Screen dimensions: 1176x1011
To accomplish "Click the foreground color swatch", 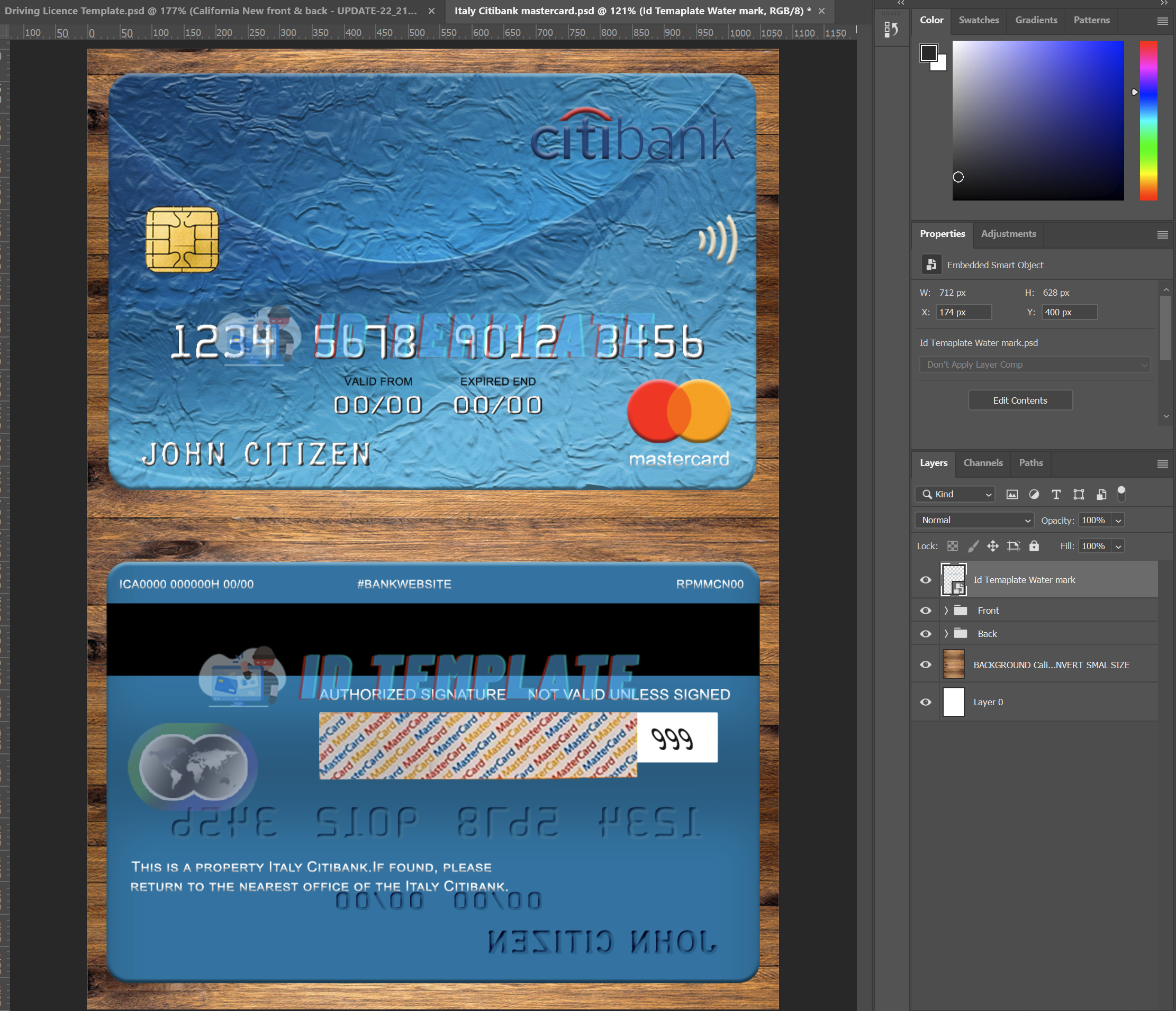I will pos(928,53).
